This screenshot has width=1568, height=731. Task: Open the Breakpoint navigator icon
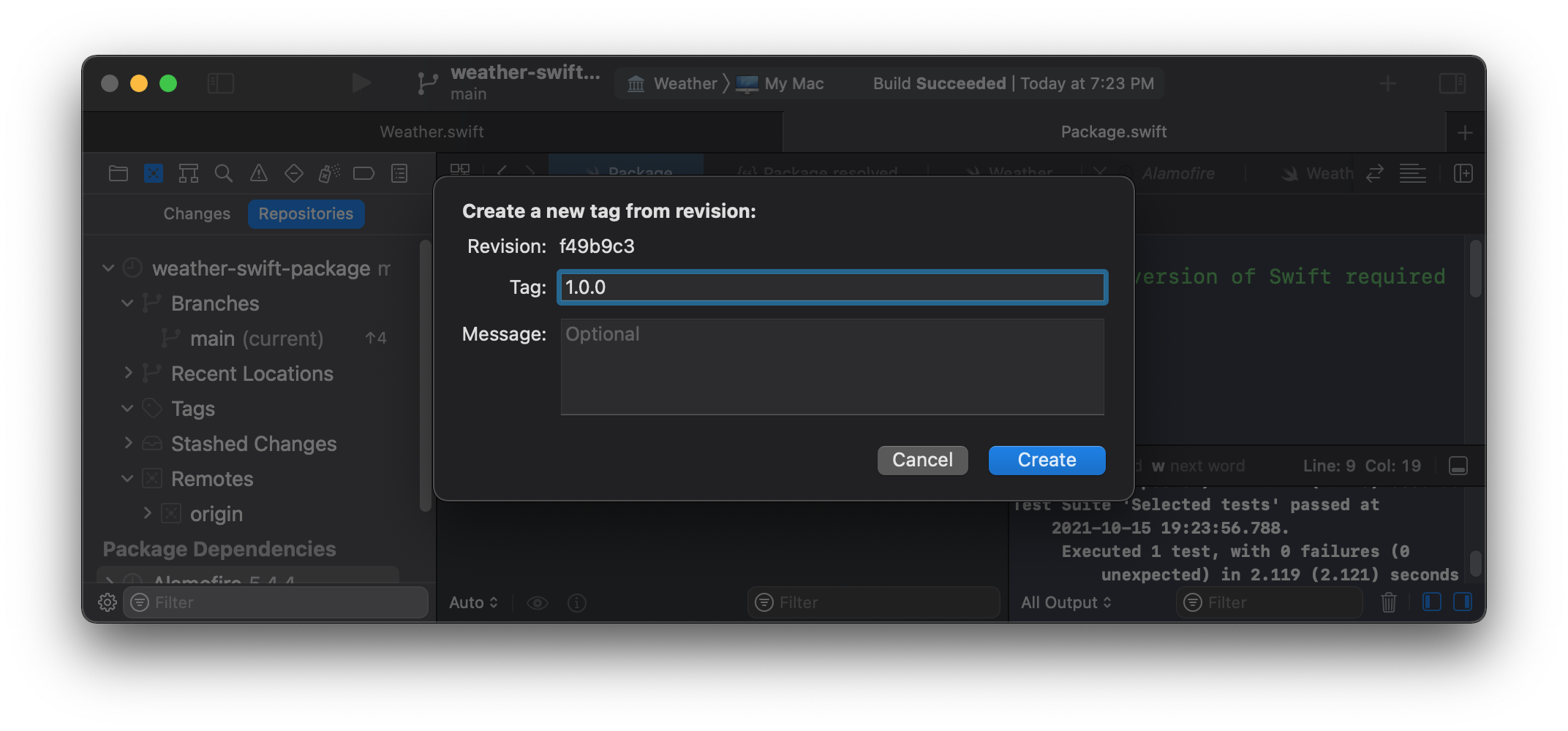[363, 173]
